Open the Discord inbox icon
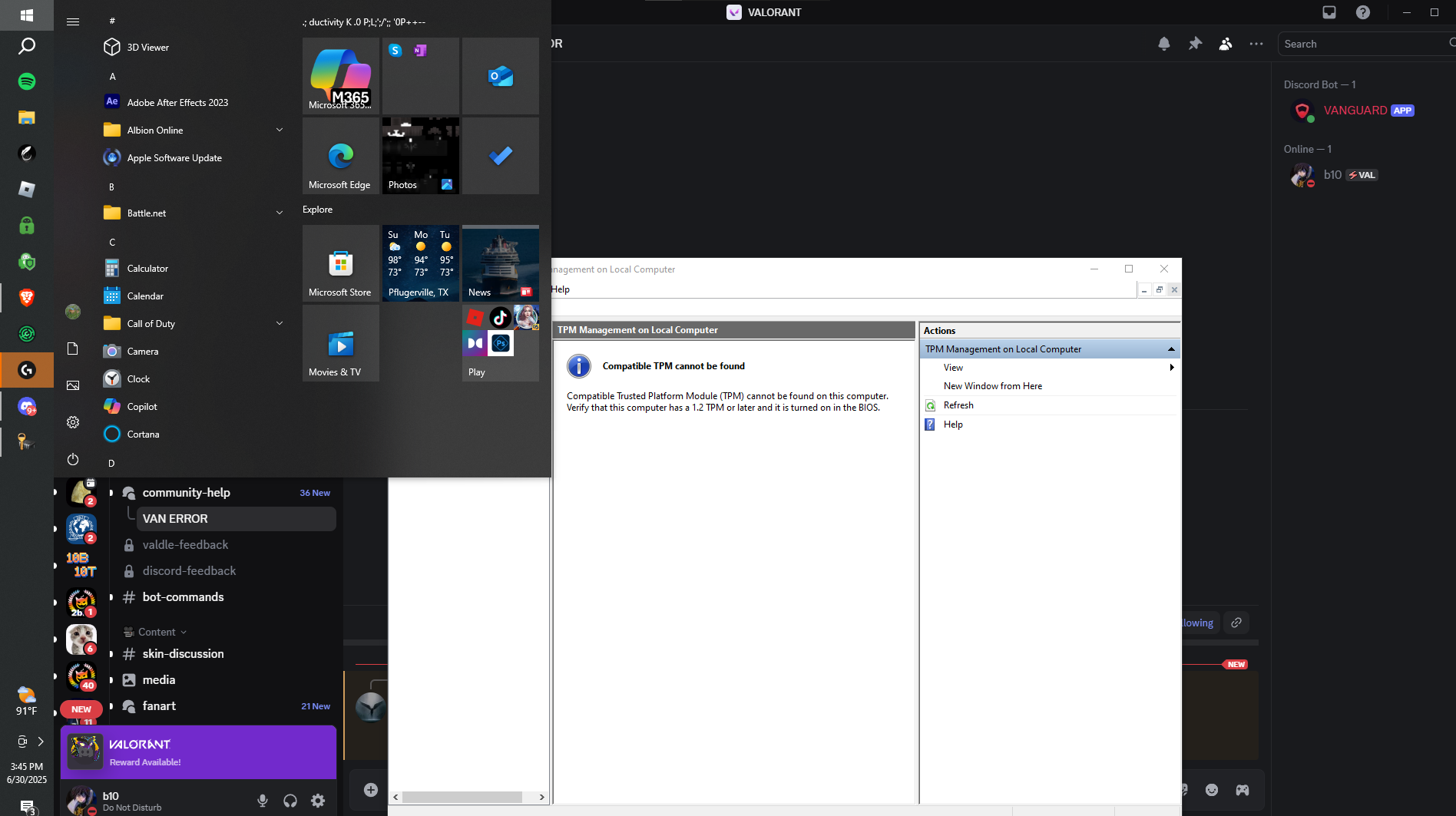 pos(1329,12)
